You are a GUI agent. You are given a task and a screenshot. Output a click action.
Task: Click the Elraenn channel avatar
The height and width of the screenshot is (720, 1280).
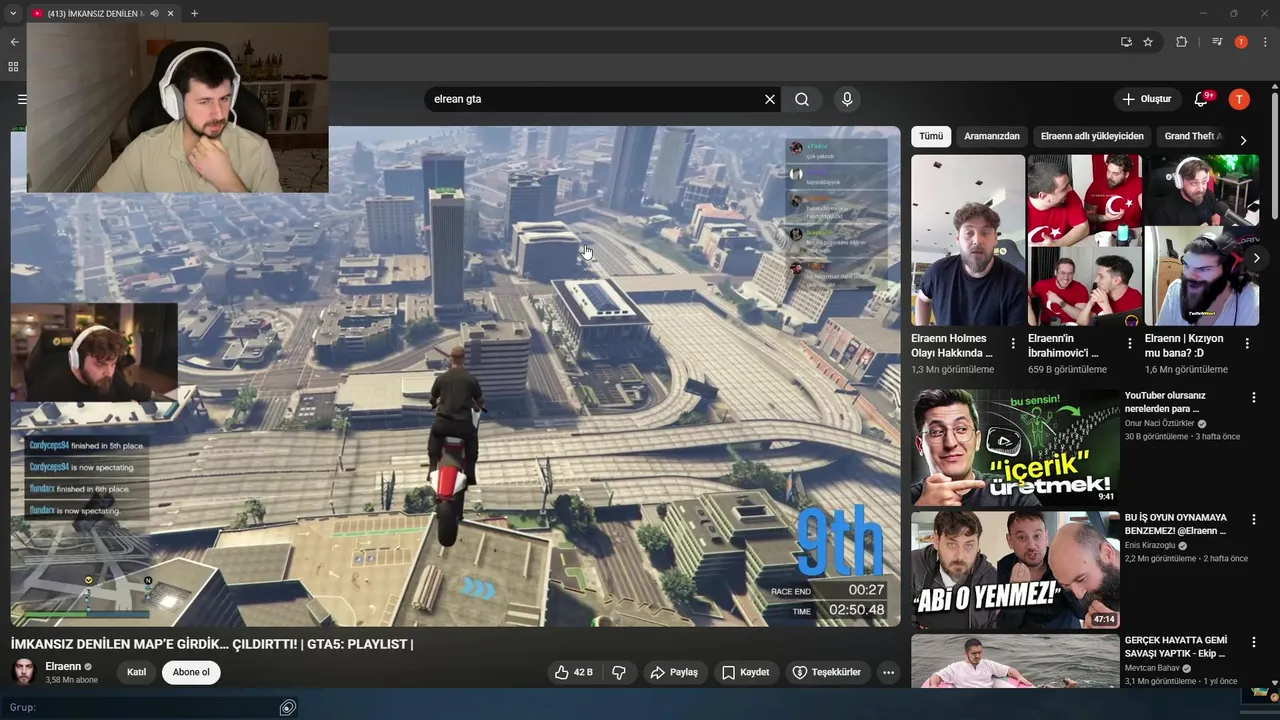pos(24,672)
